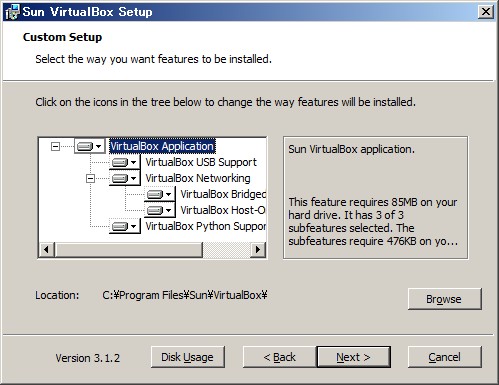The height and width of the screenshot is (385, 499).
Task: Select VirtualBox Python Support tree item
Action: coord(205,226)
